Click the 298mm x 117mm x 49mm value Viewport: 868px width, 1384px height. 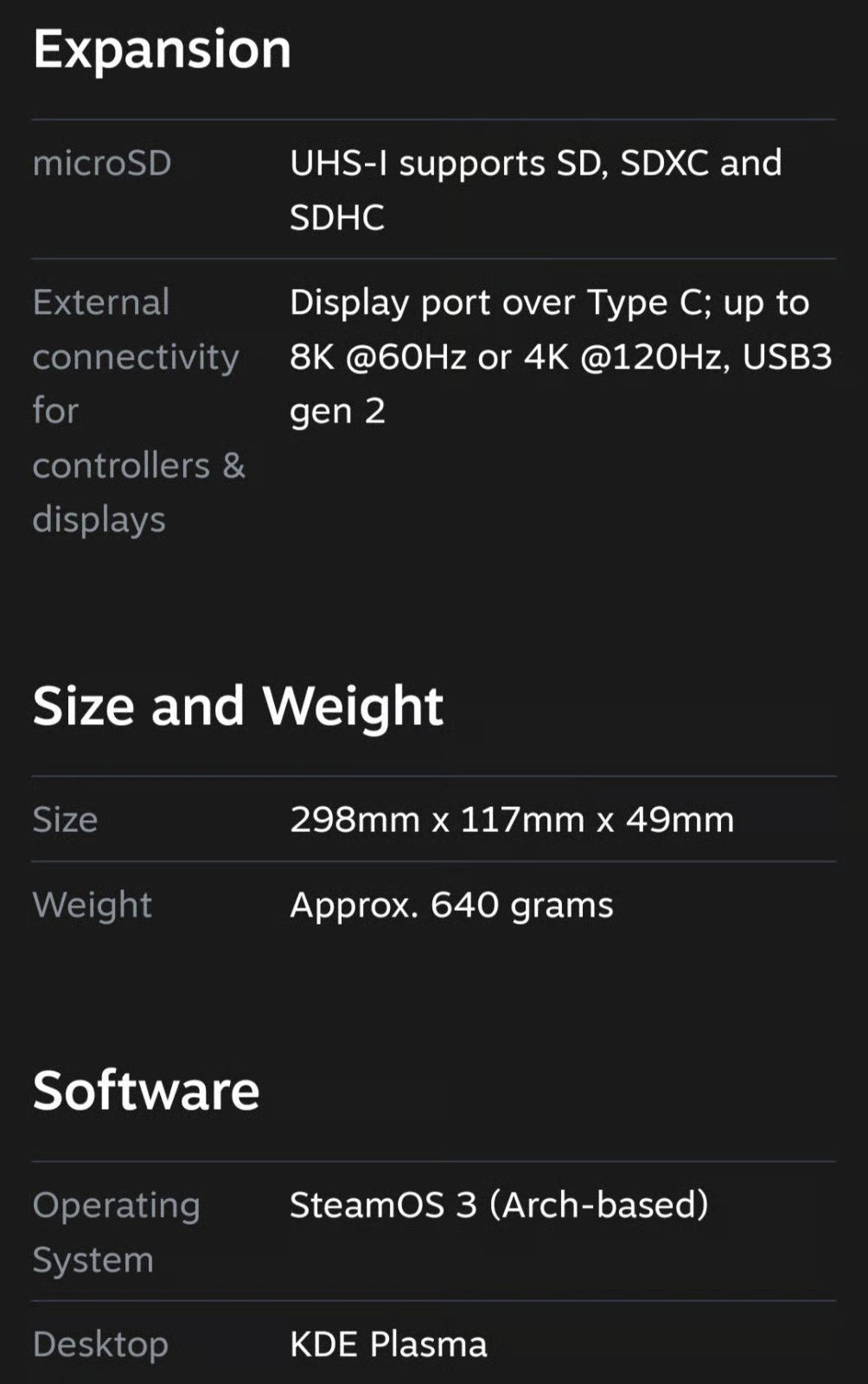pyautogui.click(x=512, y=819)
